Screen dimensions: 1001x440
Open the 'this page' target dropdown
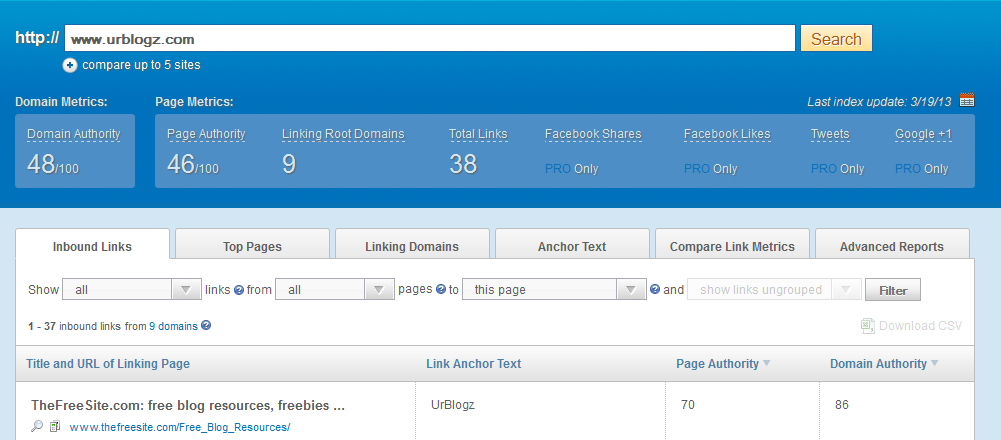pyautogui.click(x=555, y=289)
